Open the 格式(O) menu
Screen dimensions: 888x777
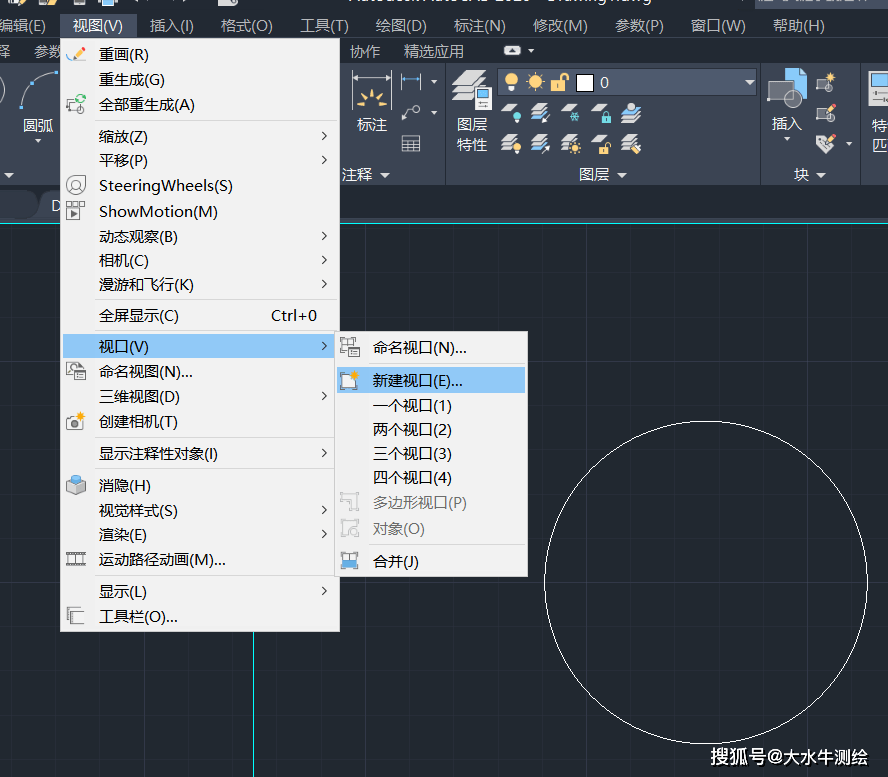[246, 26]
